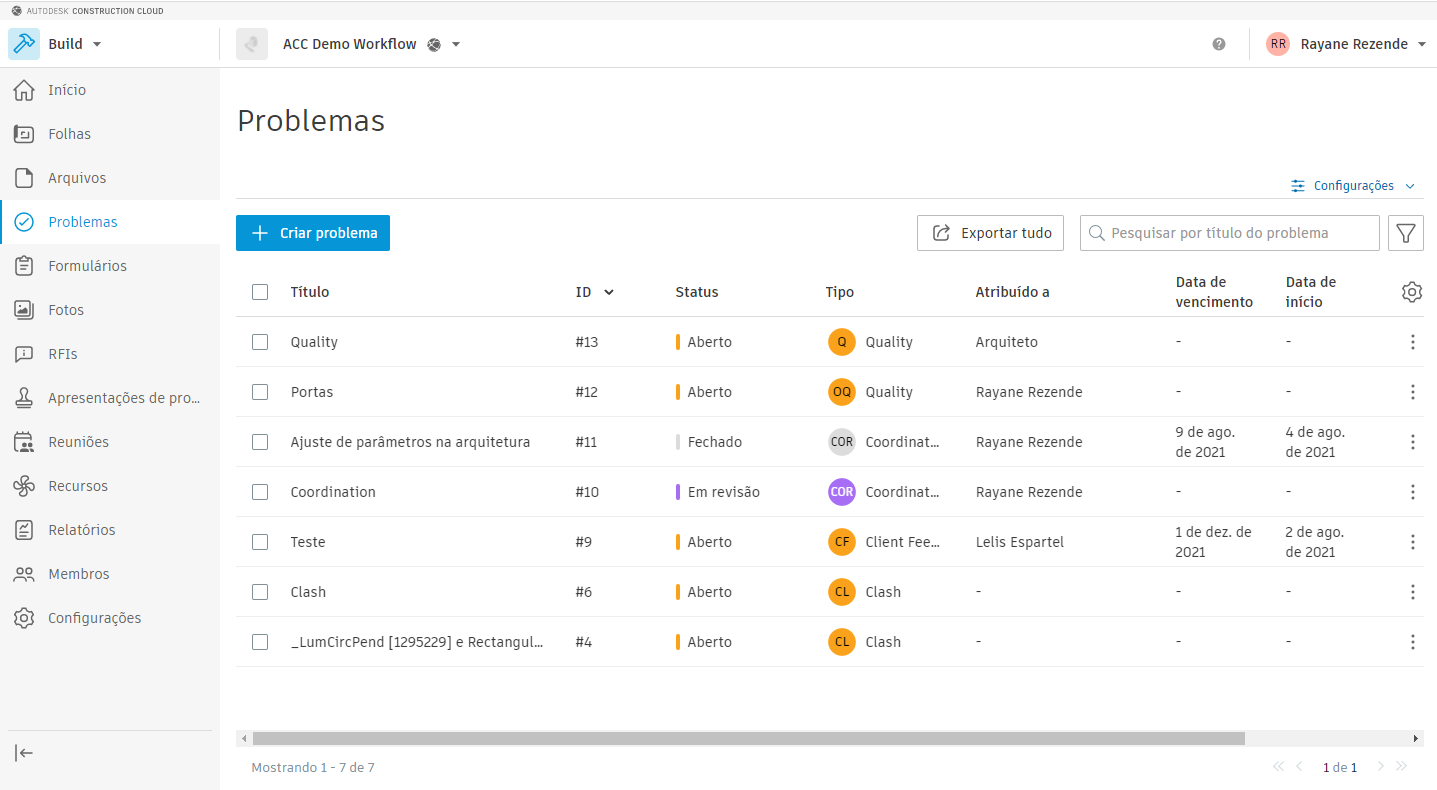Open the actions menu for the Quality issue

1412,341
